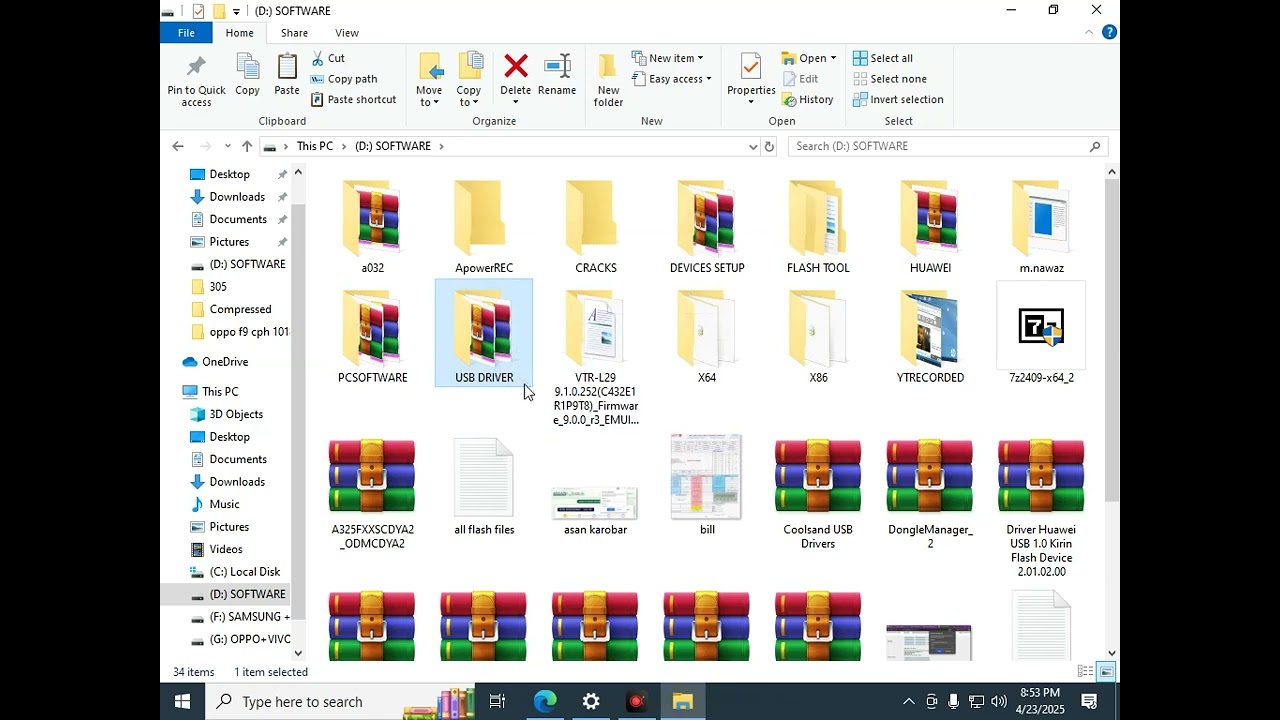Open the Help question mark icon

[x=1109, y=32]
